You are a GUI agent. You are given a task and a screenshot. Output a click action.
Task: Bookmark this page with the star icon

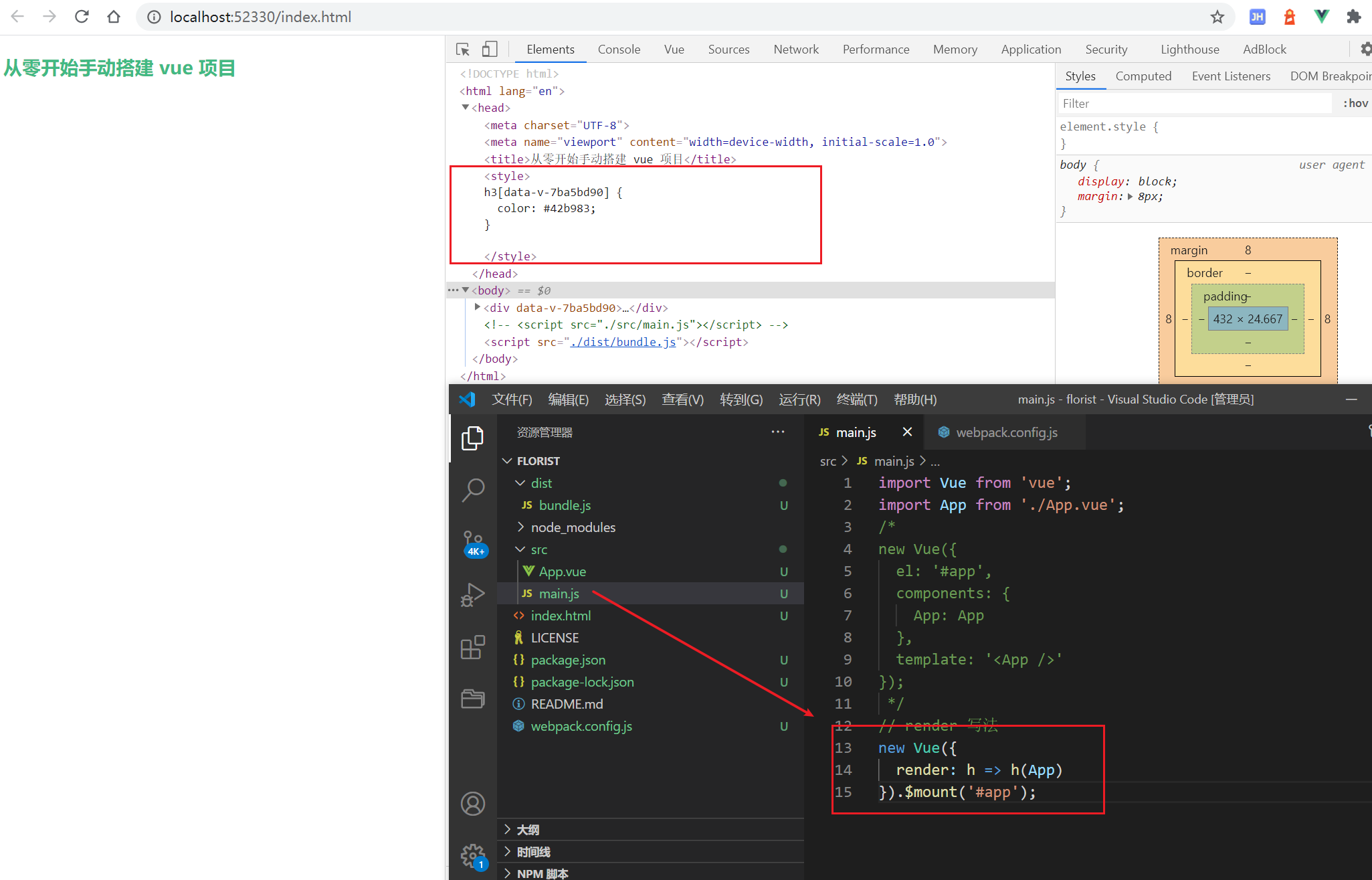click(x=1217, y=17)
